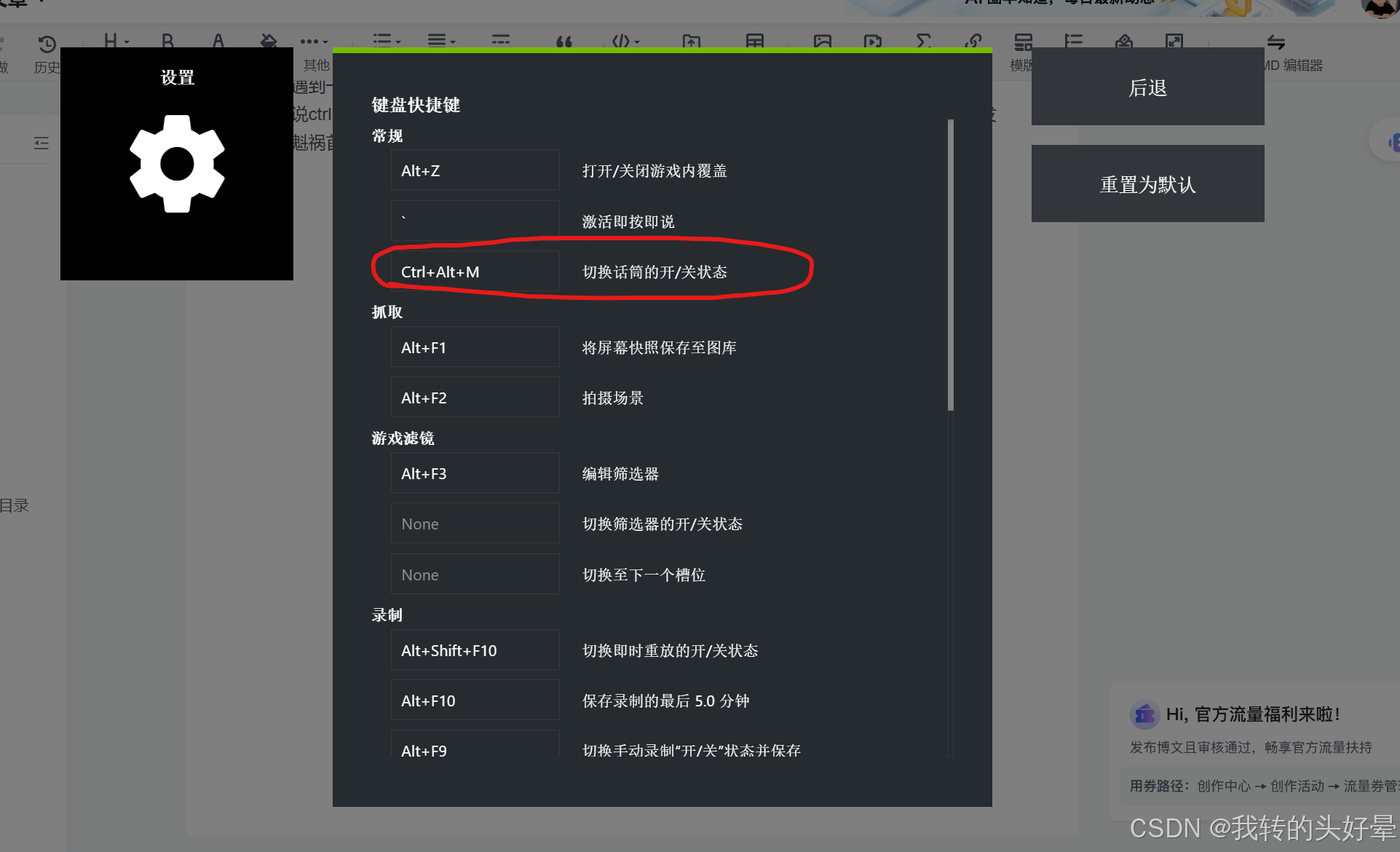This screenshot has height=852, width=1400.
Task: Click the 重置为默认 reset button
Action: 1147,184
